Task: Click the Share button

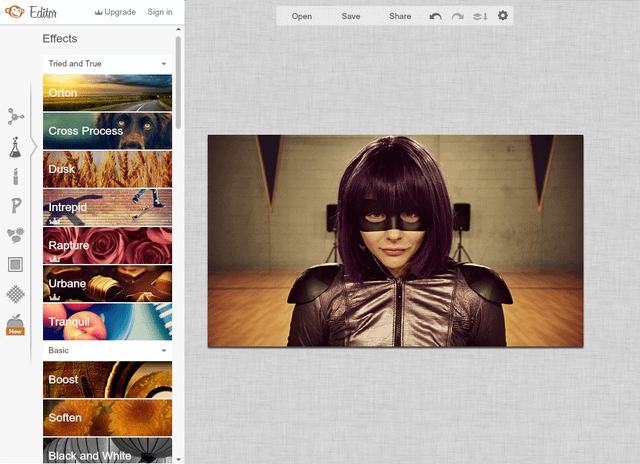Action: pyautogui.click(x=400, y=16)
